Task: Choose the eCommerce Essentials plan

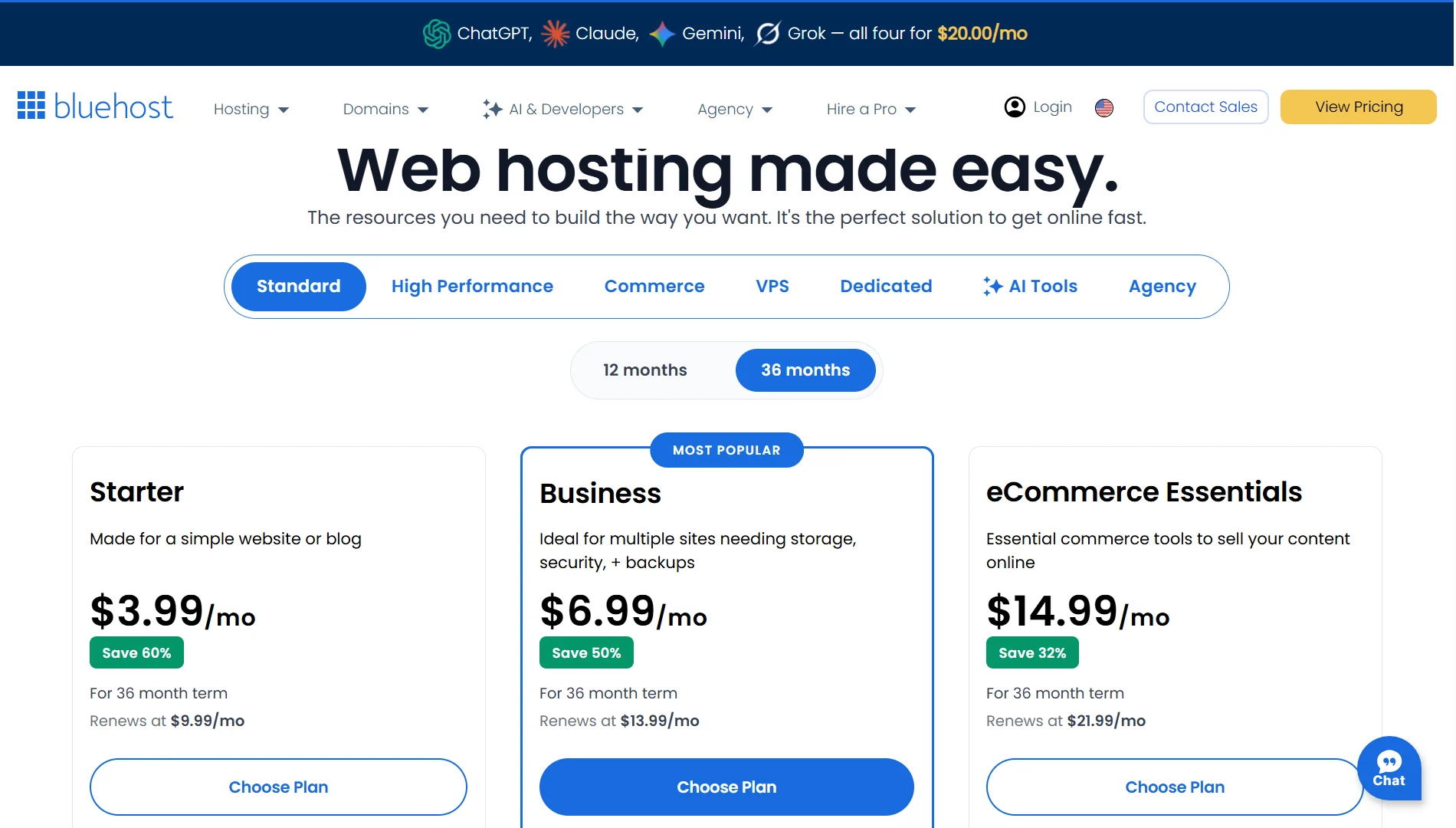Action: 1174,787
